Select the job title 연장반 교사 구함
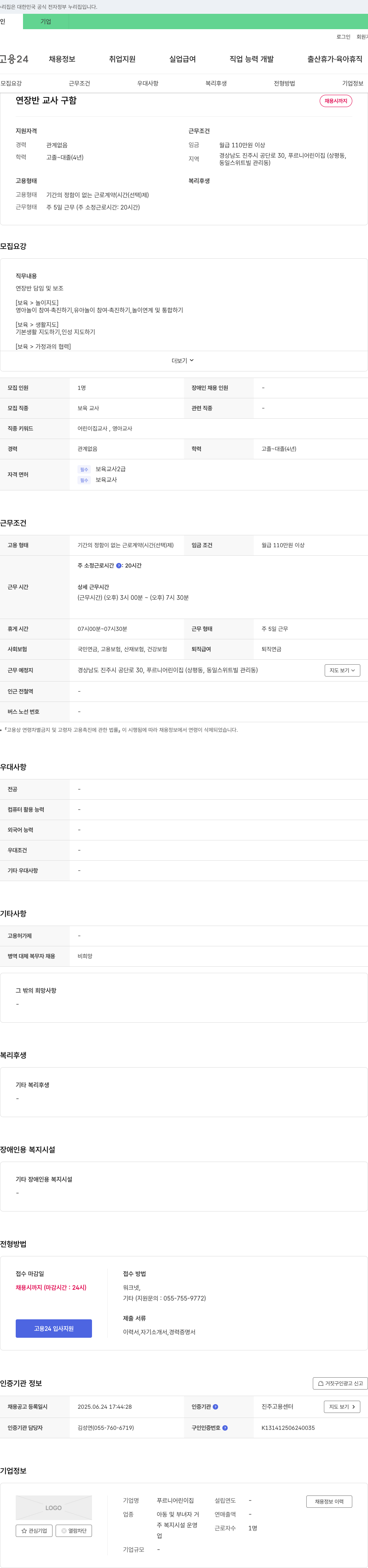 46,101
